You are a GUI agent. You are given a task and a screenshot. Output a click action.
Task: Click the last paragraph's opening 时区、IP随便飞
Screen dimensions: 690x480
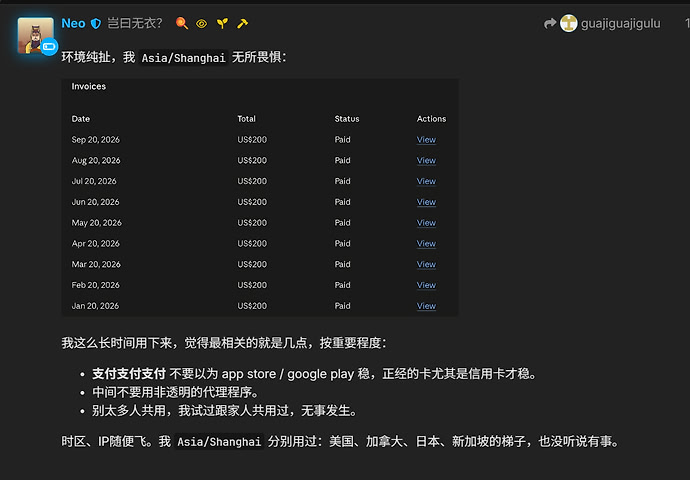(104, 441)
